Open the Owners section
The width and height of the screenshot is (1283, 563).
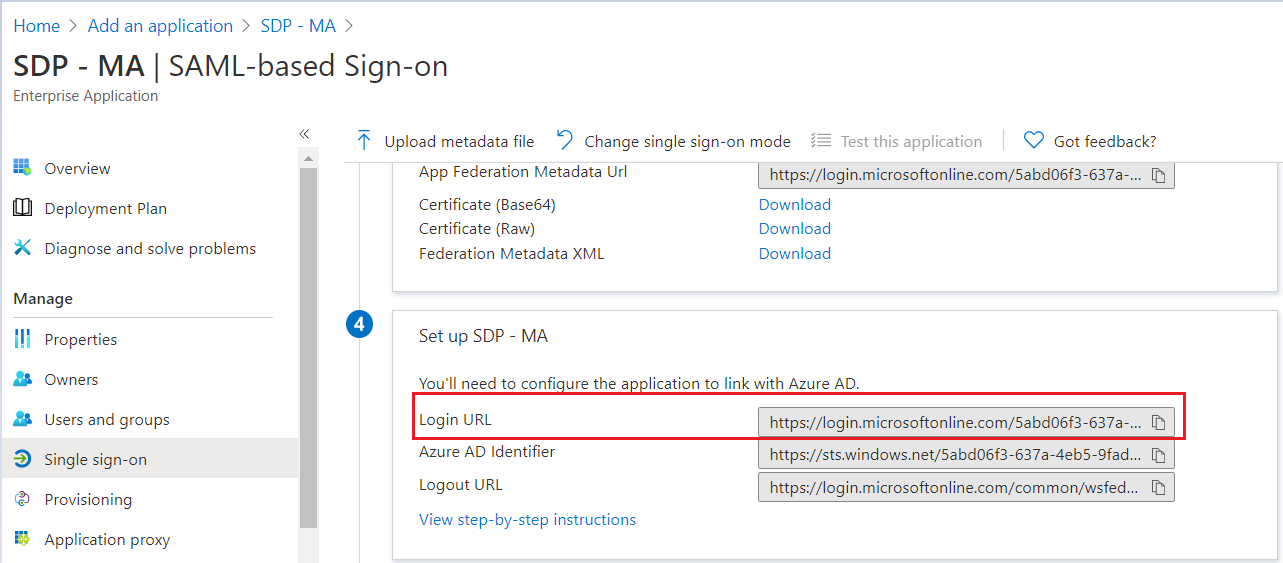tap(71, 379)
